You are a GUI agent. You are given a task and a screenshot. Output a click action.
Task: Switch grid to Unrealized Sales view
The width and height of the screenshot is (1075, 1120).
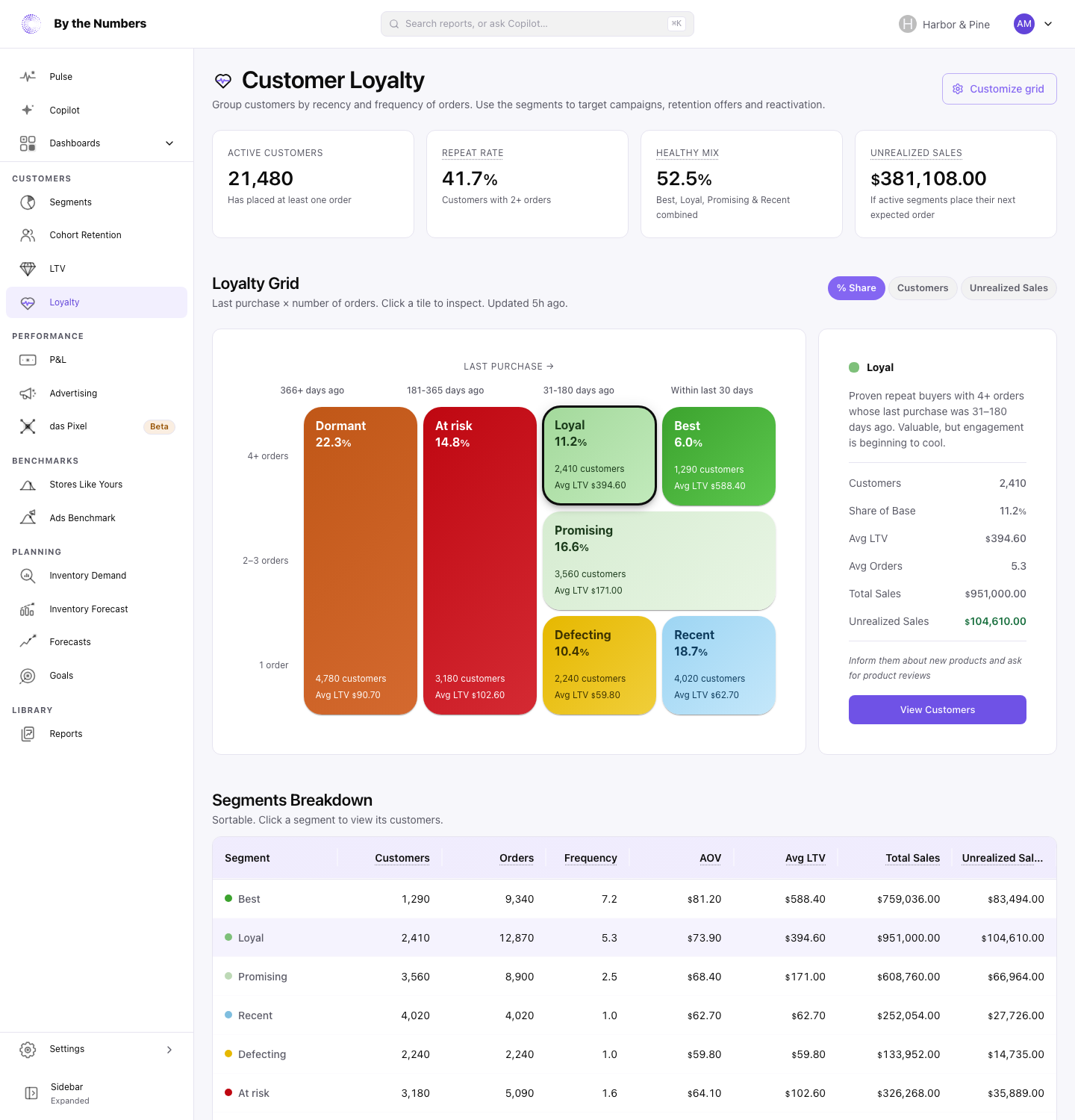[x=1009, y=288]
